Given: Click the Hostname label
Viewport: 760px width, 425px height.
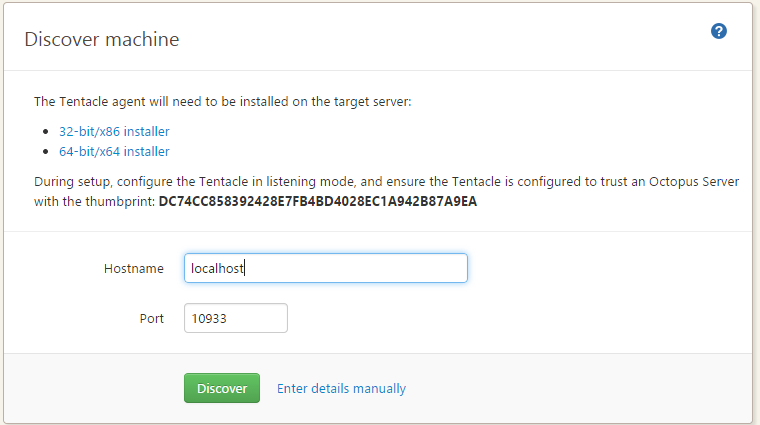Looking at the screenshot, I should pyautogui.click(x=133, y=268).
